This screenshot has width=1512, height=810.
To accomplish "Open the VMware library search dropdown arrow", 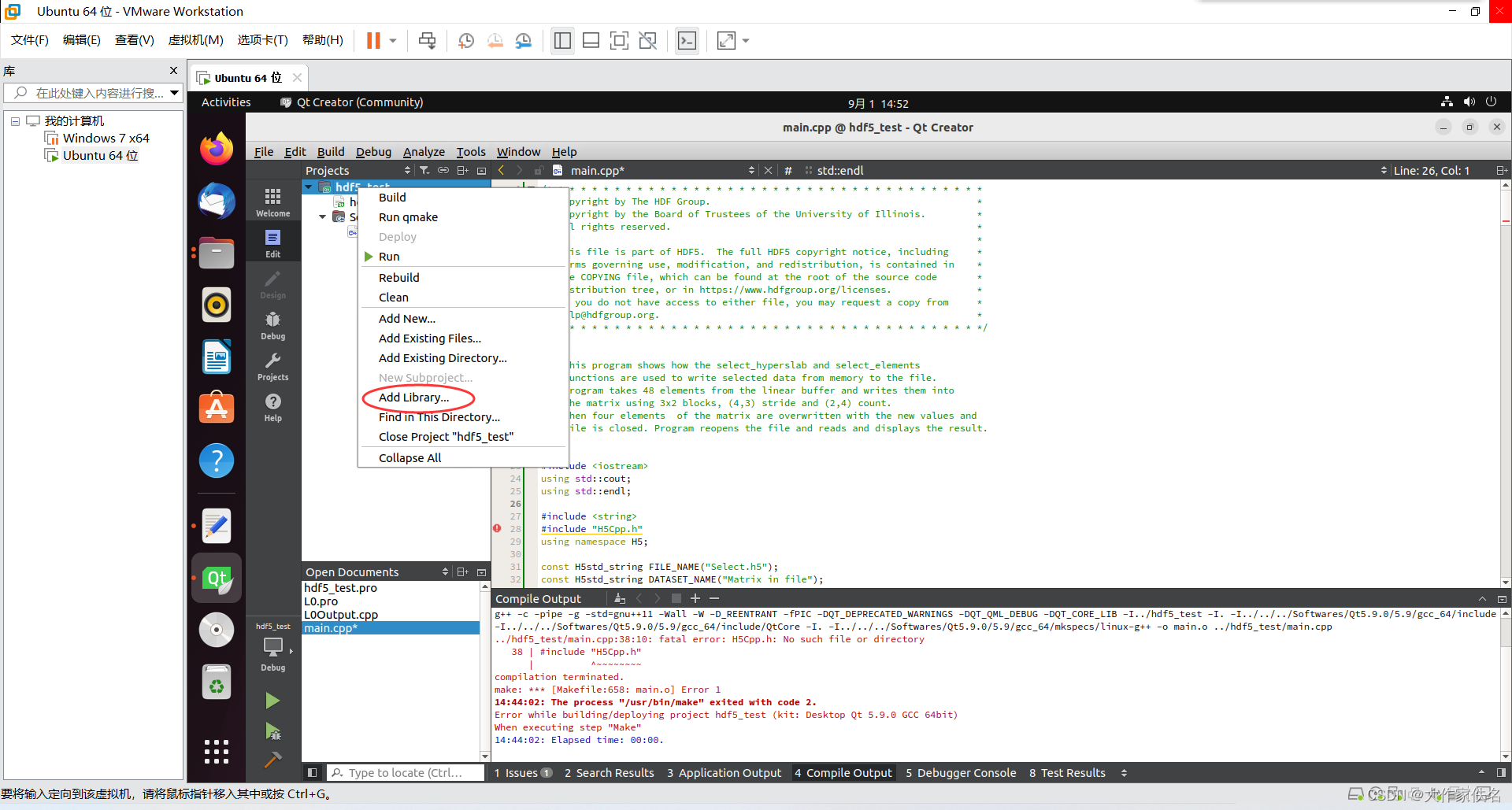I will click(174, 93).
